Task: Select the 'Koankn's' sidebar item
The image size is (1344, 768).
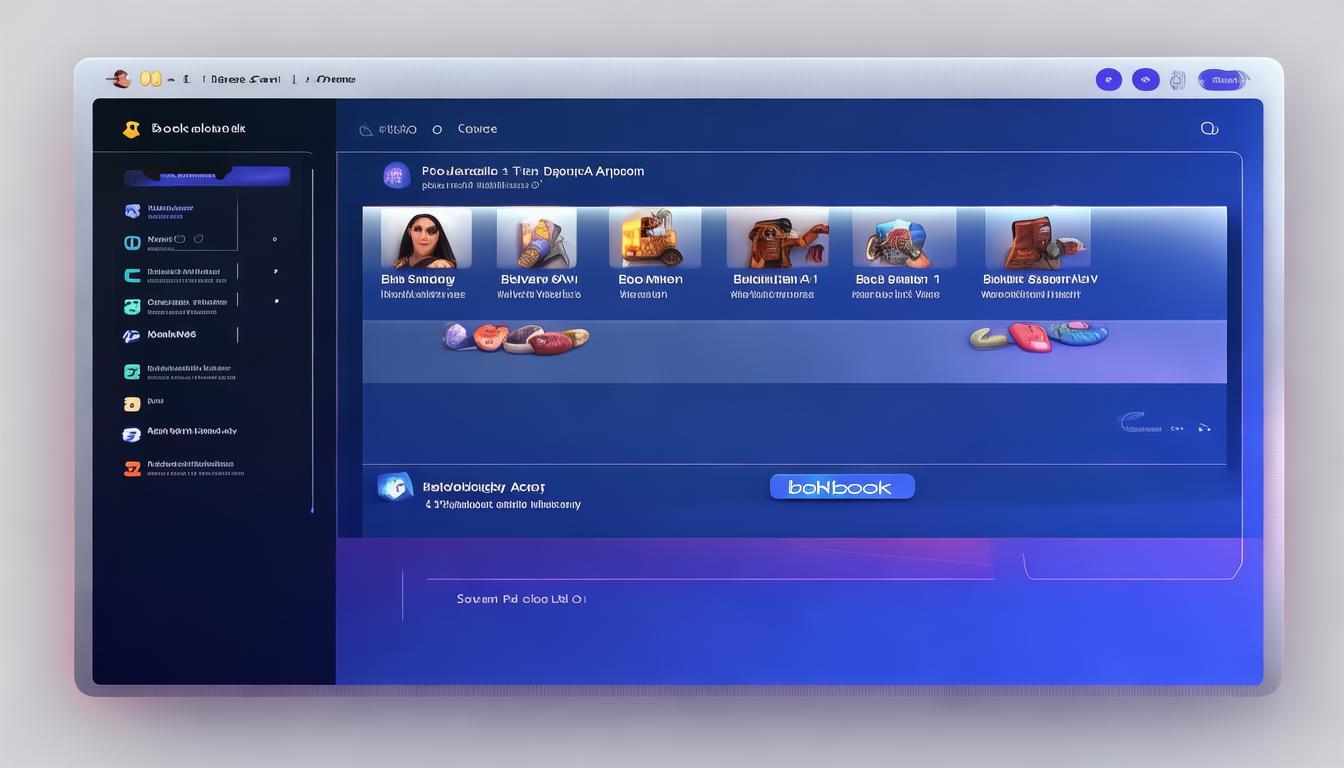Action: (172, 335)
